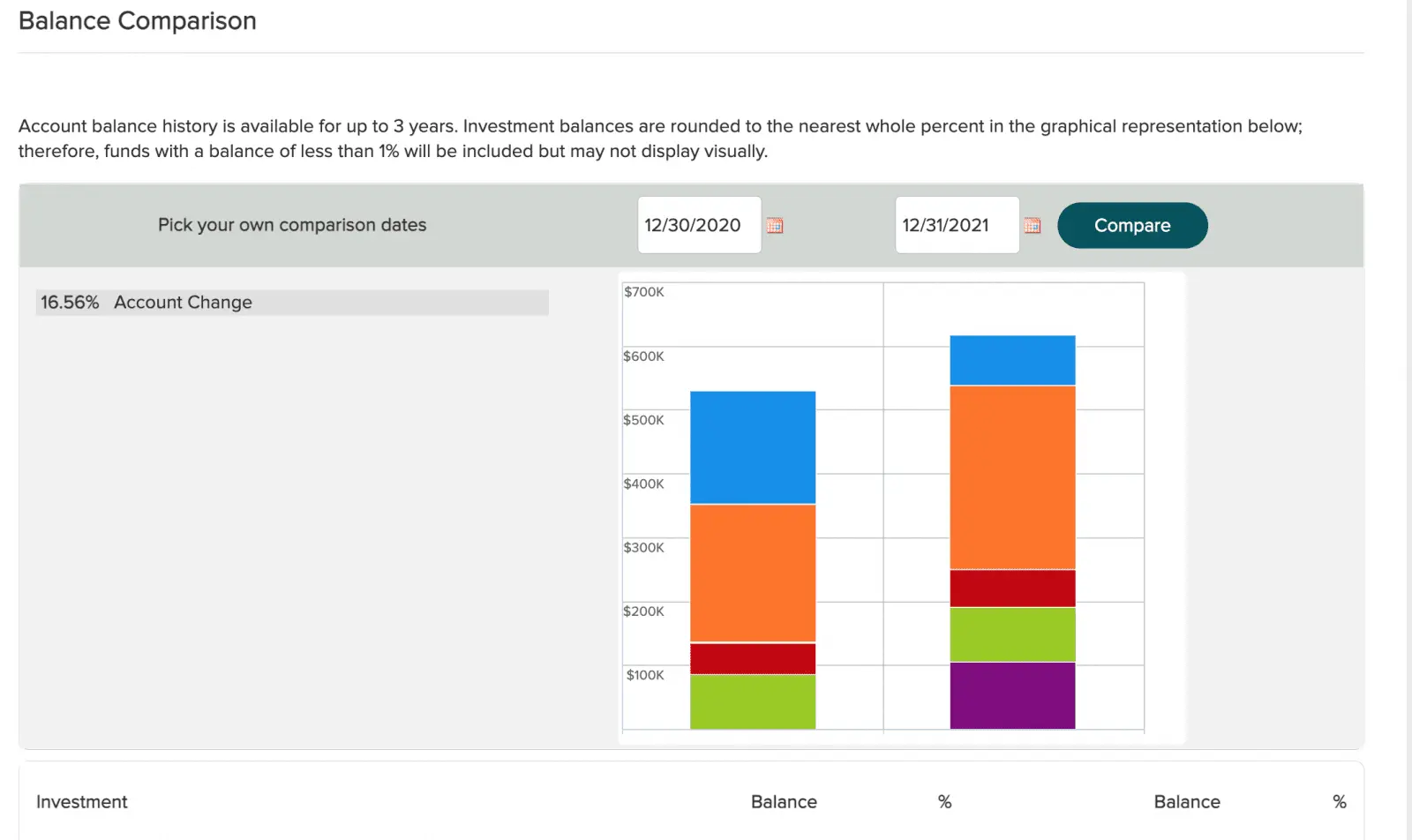Open calendar picker beside the 12/31/2021 date
Viewport: 1412px width, 840px height.
tap(1032, 226)
